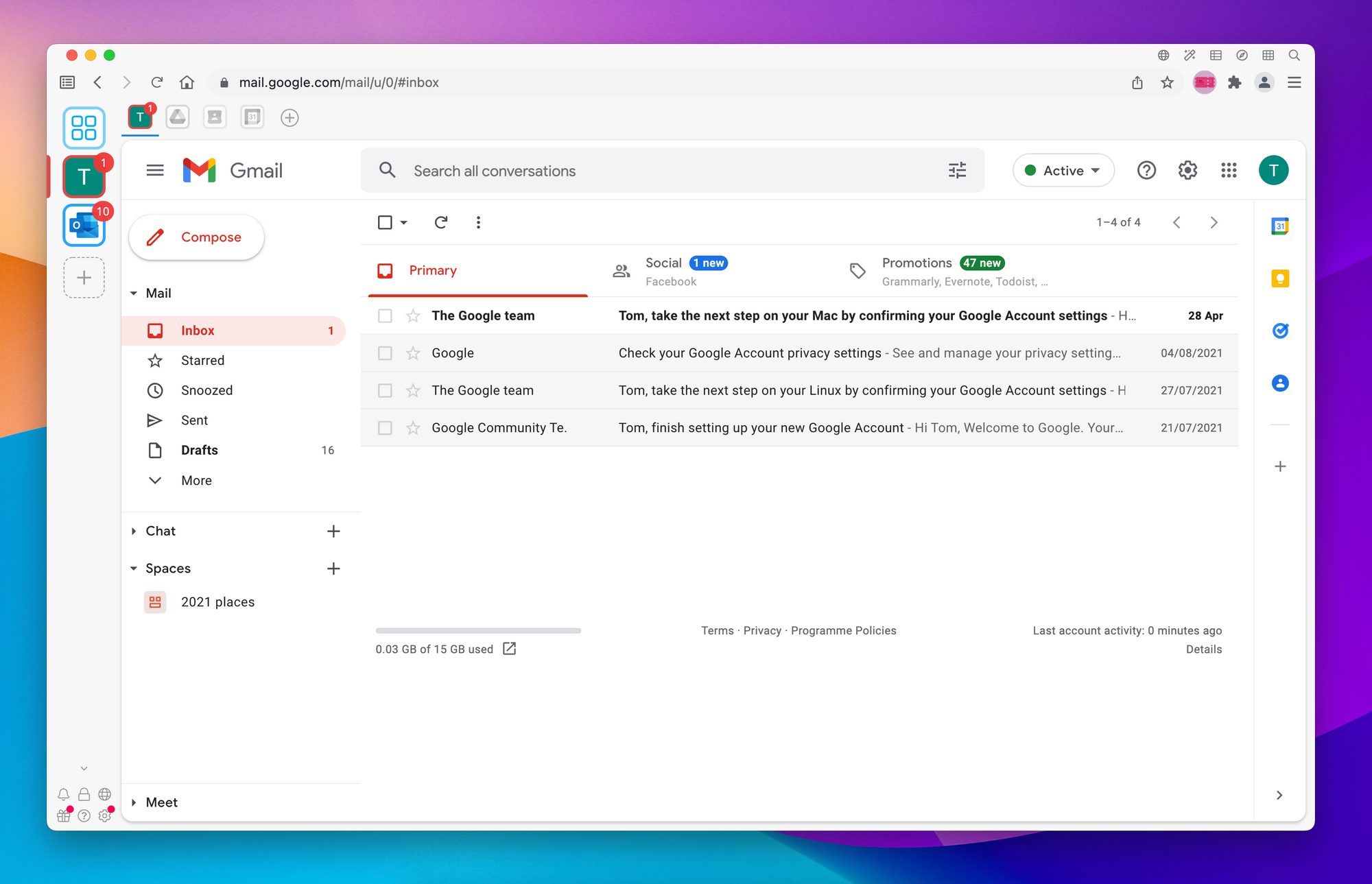Click the more options three-dot icon
The height and width of the screenshot is (884, 1372).
(x=479, y=222)
